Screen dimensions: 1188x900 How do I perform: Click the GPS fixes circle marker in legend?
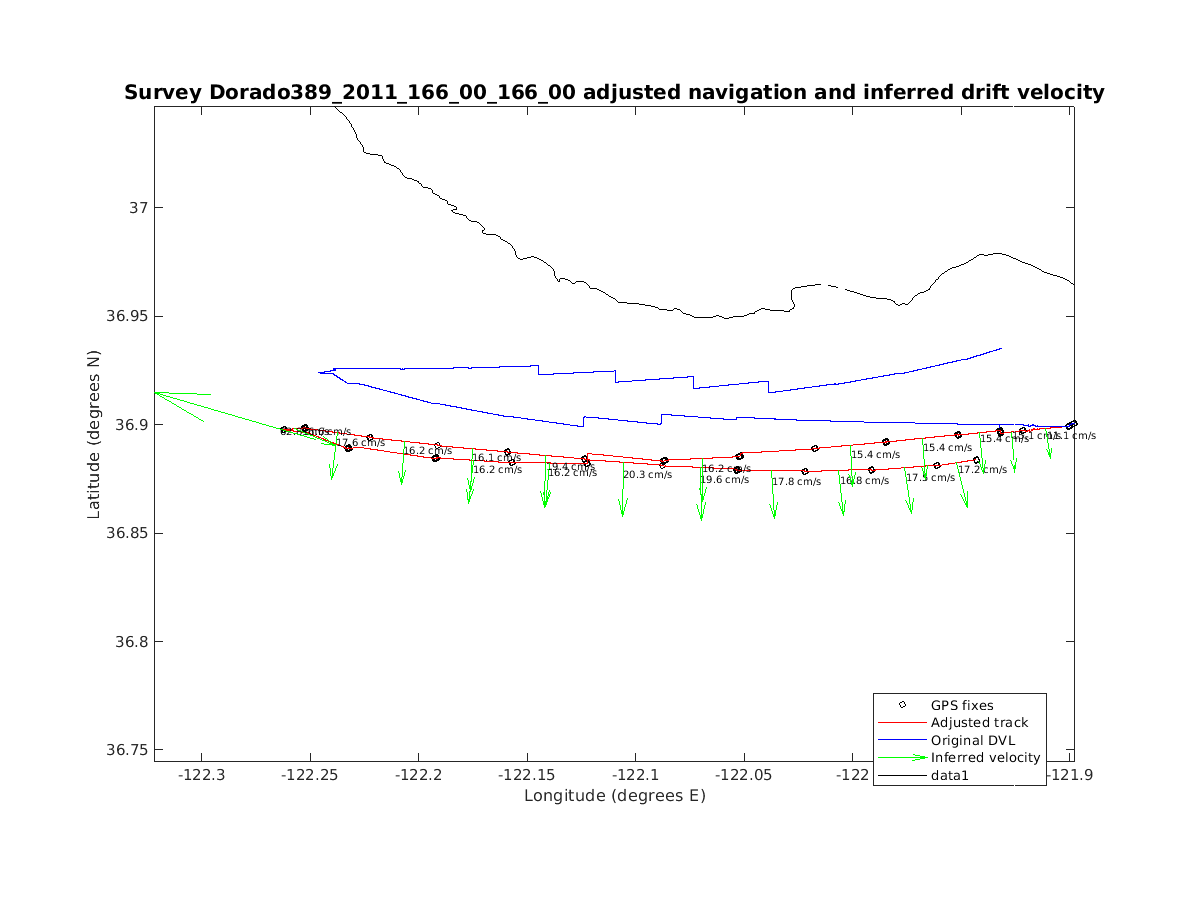coord(902,705)
